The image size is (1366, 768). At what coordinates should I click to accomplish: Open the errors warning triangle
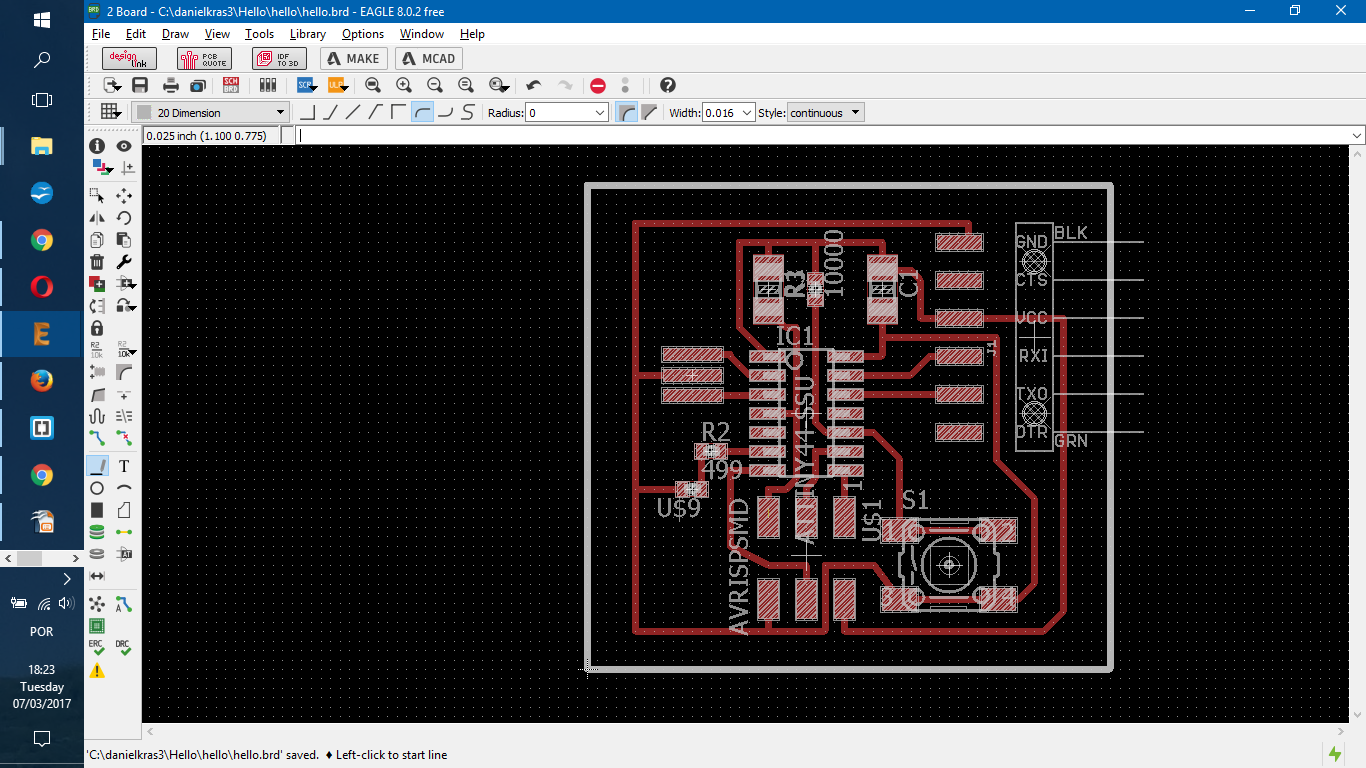click(x=97, y=671)
